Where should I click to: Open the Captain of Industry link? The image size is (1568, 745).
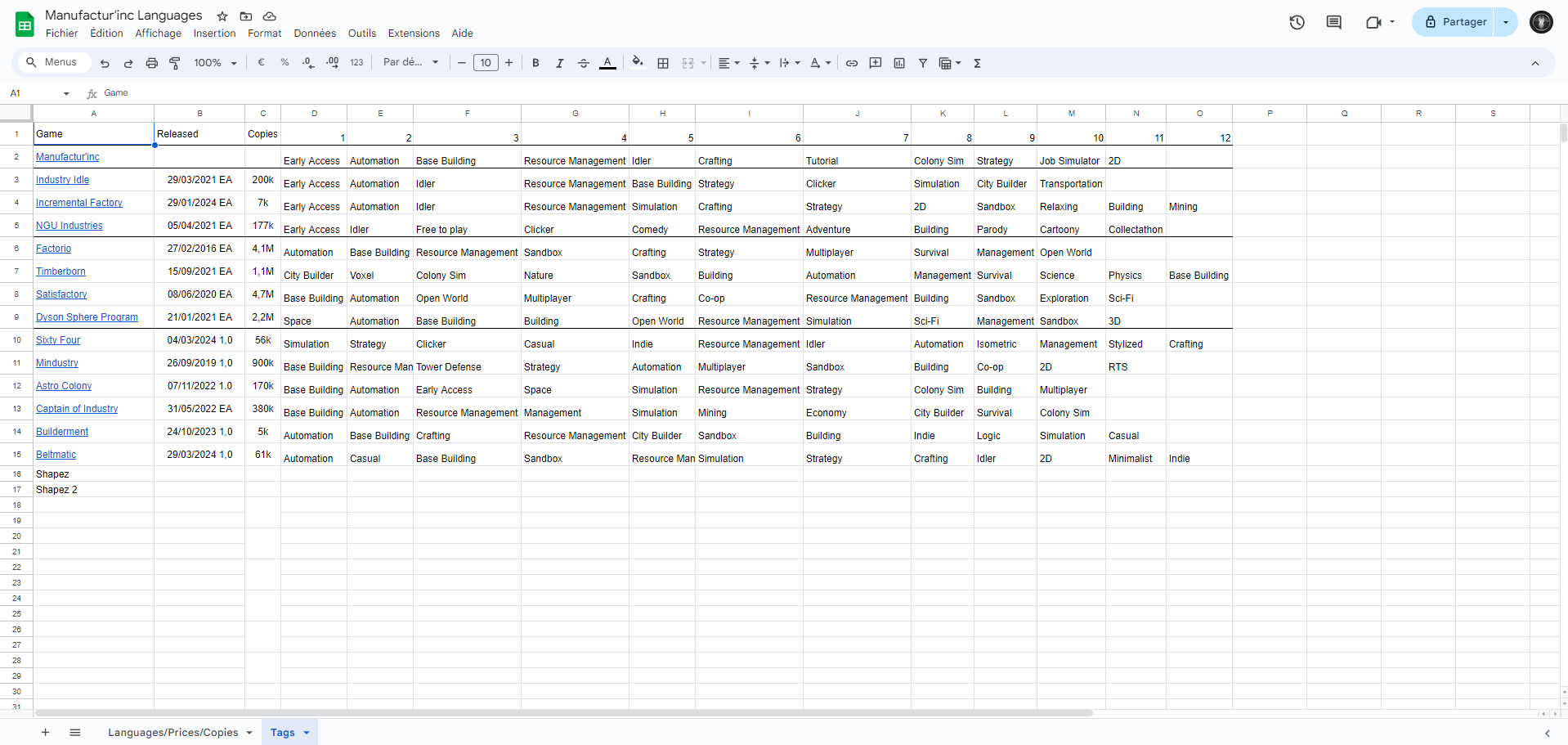coord(77,409)
